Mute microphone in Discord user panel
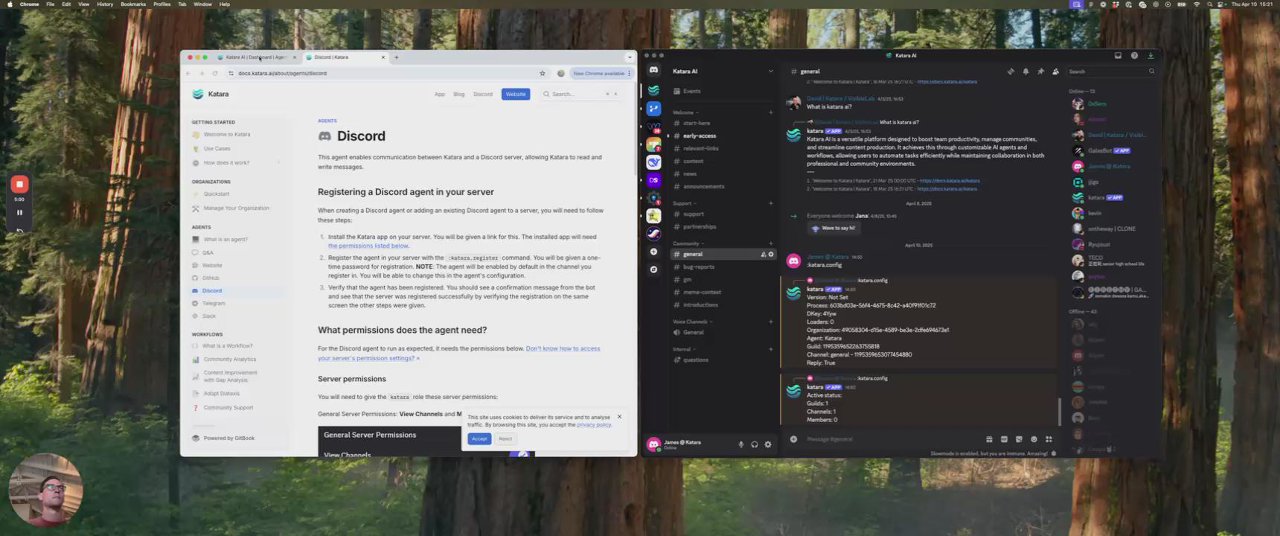1280x536 pixels. (741, 444)
